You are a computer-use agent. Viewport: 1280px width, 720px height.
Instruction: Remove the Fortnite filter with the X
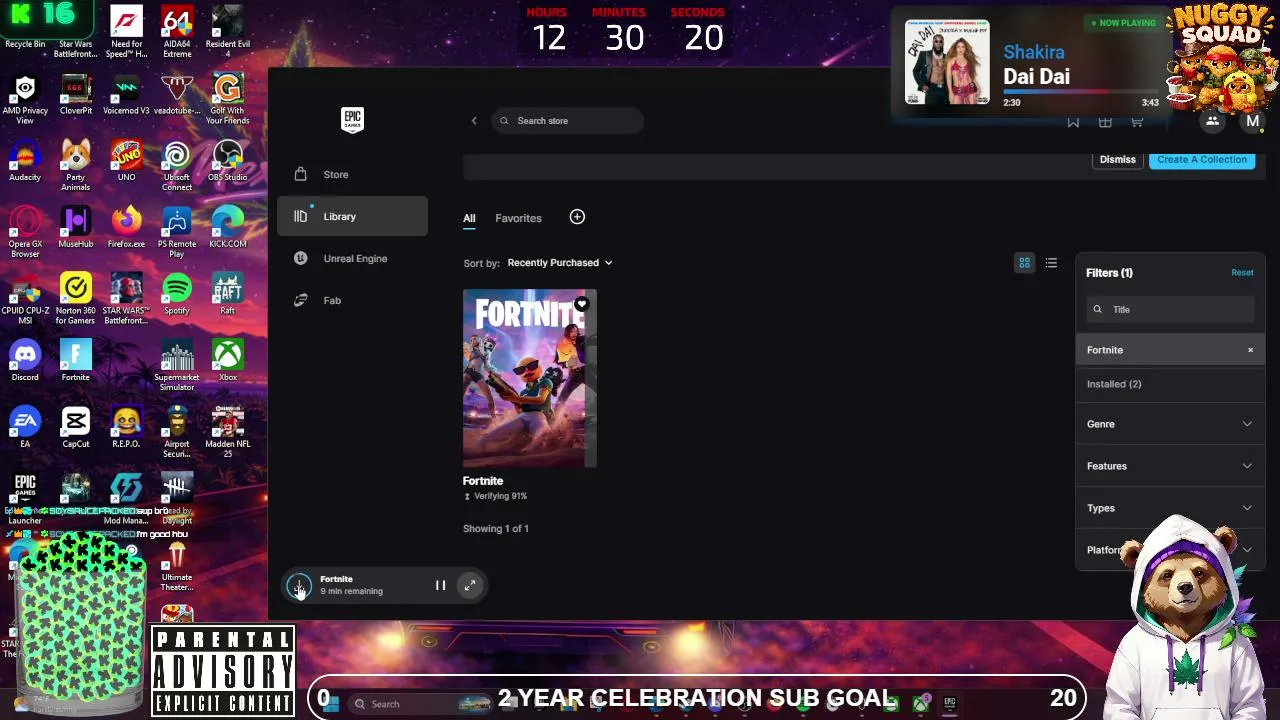[x=1250, y=350]
